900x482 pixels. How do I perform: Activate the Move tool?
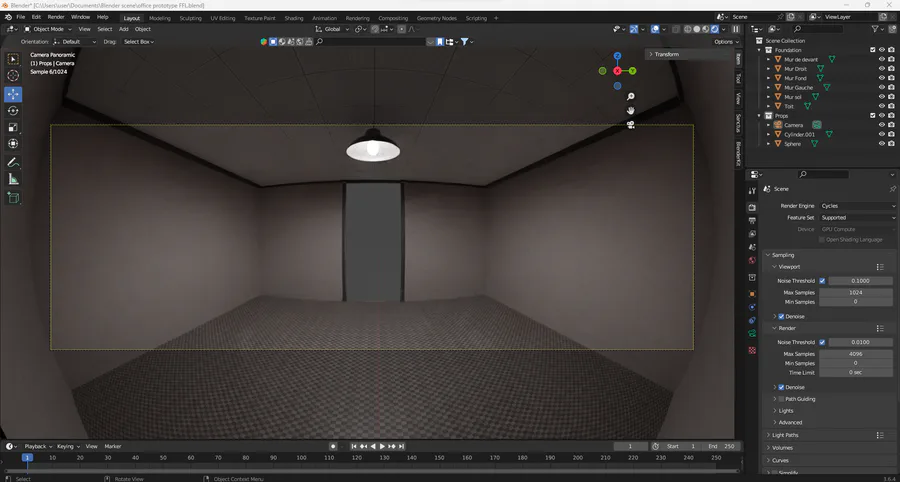click(x=13, y=94)
